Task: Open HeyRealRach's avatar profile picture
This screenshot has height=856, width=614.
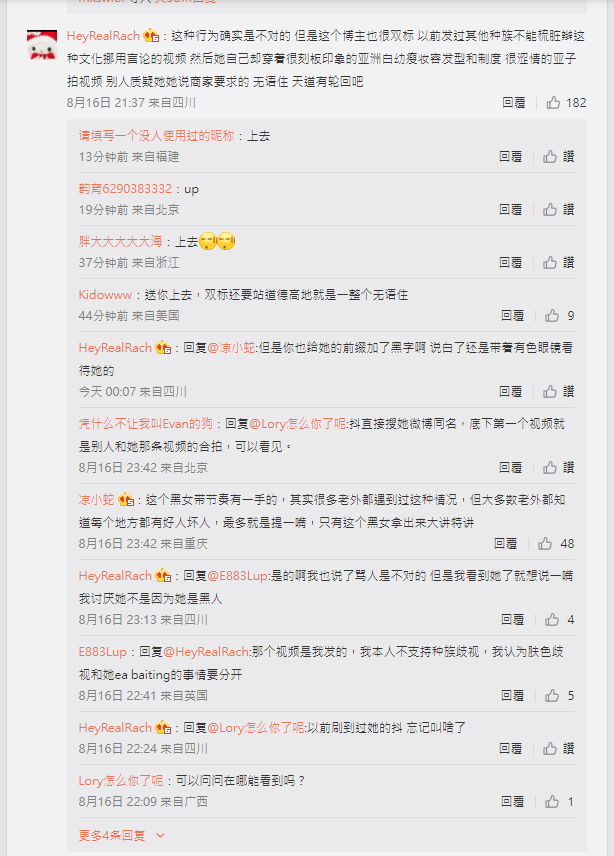Action: pos(42,45)
